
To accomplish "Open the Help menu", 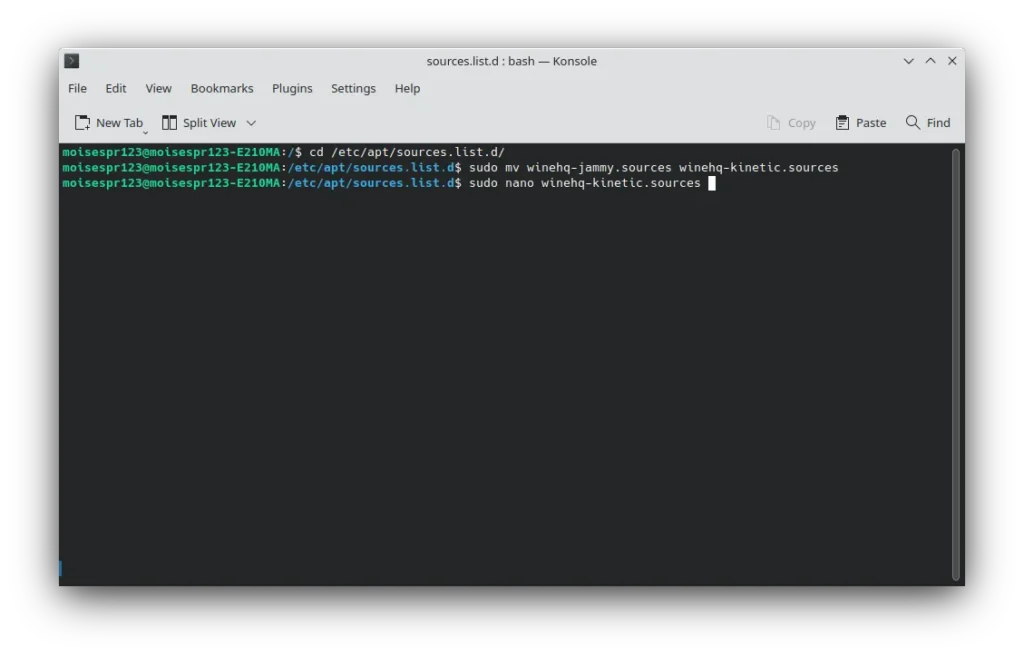I will [x=407, y=89].
